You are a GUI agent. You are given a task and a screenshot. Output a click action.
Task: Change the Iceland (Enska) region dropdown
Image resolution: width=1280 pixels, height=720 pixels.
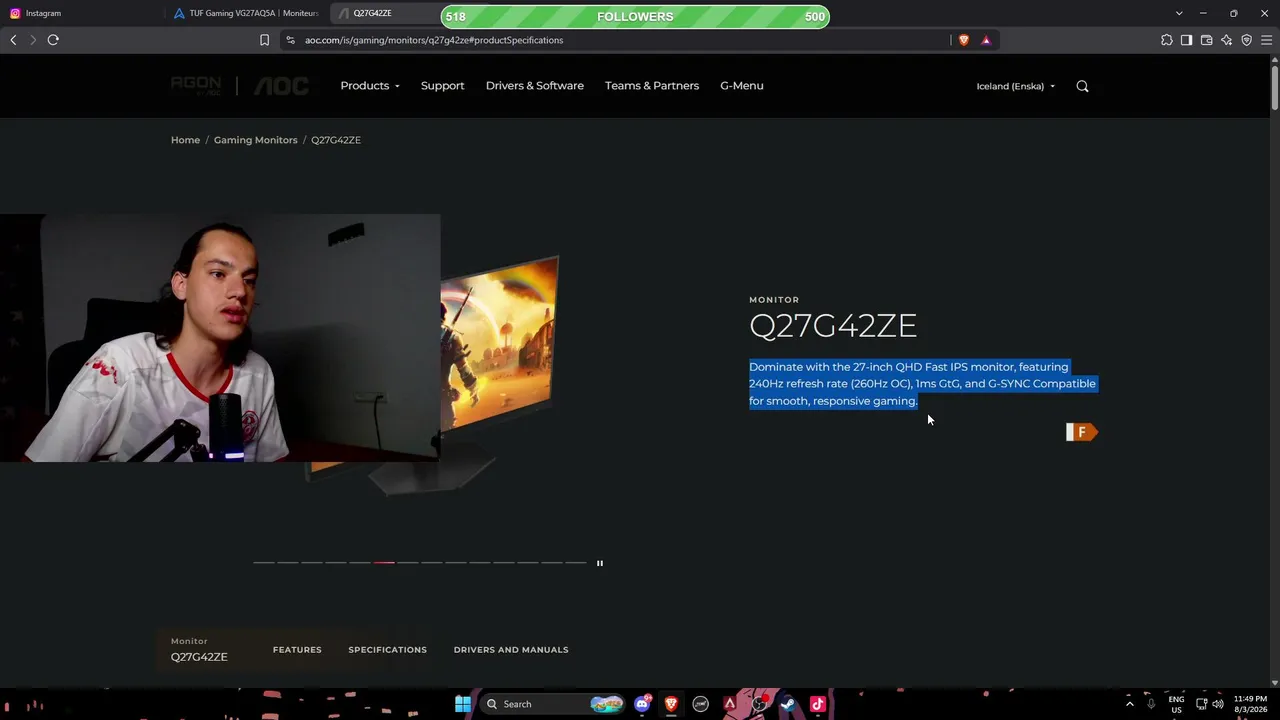tap(1016, 86)
